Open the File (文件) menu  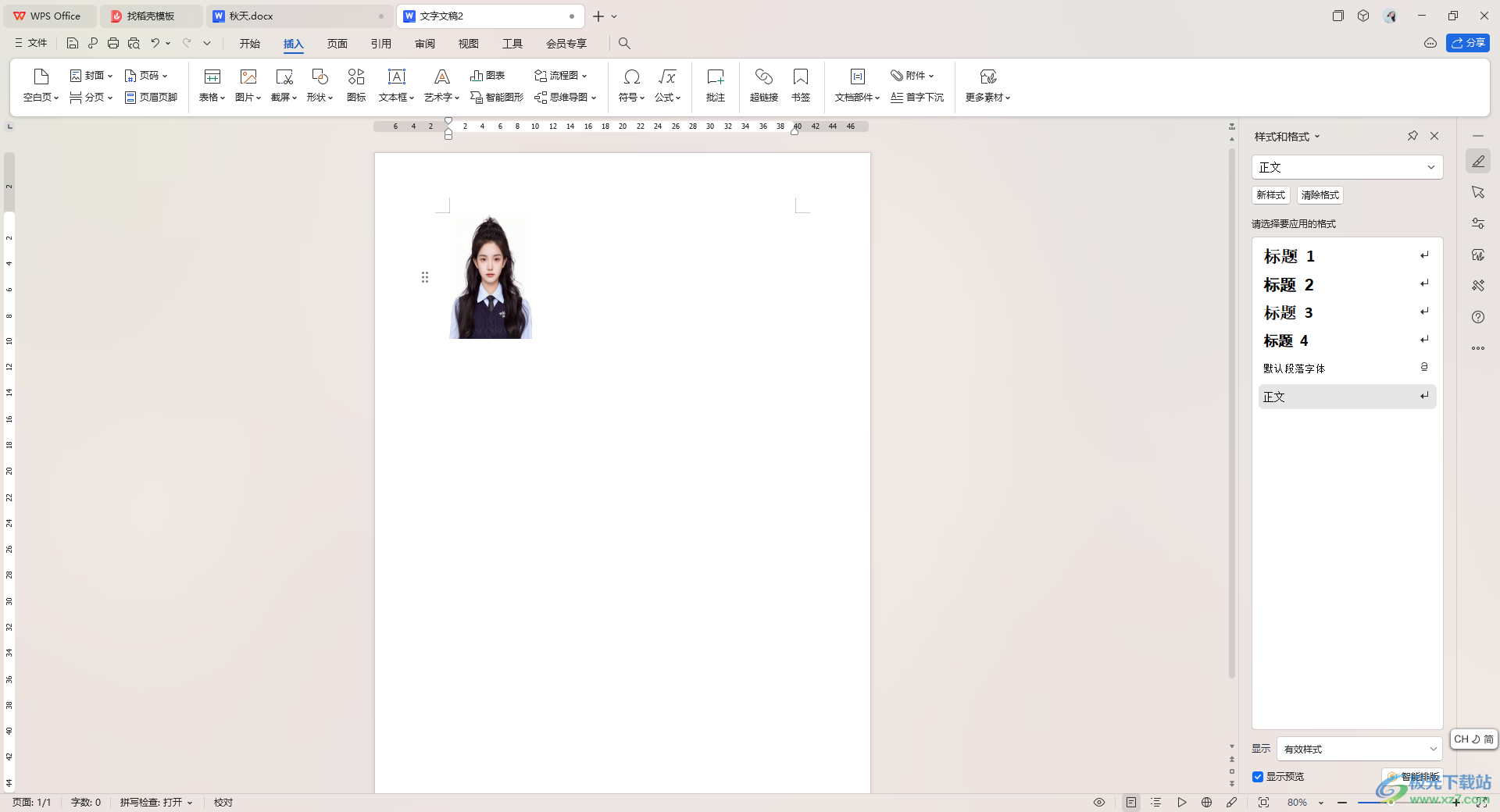(x=31, y=43)
